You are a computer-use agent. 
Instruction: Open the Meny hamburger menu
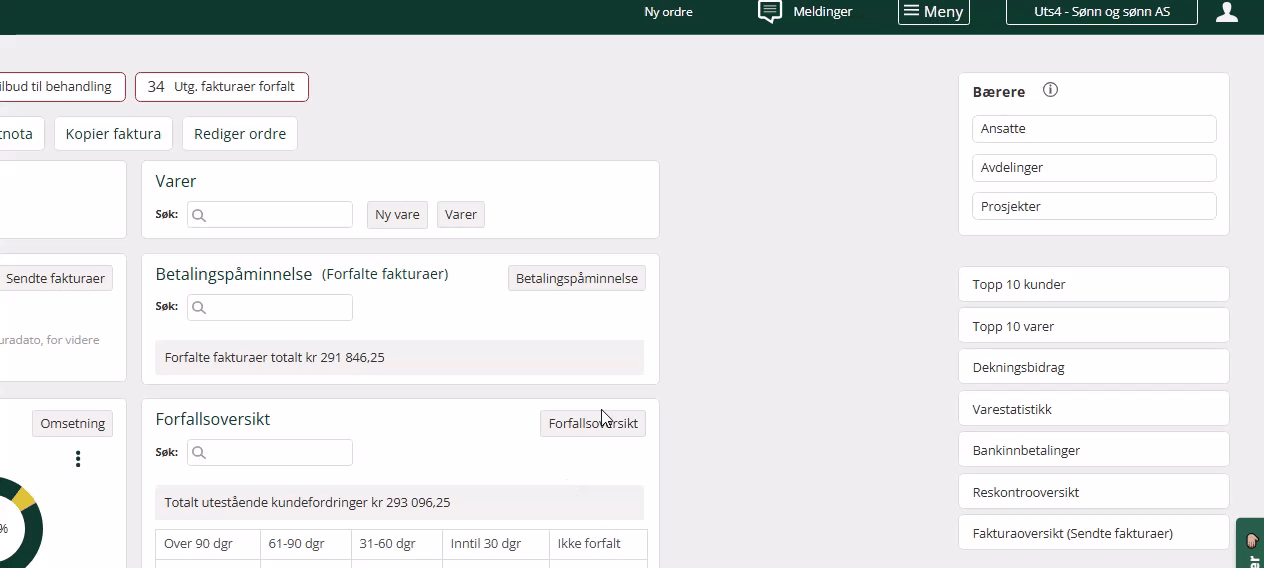pos(934,12)
